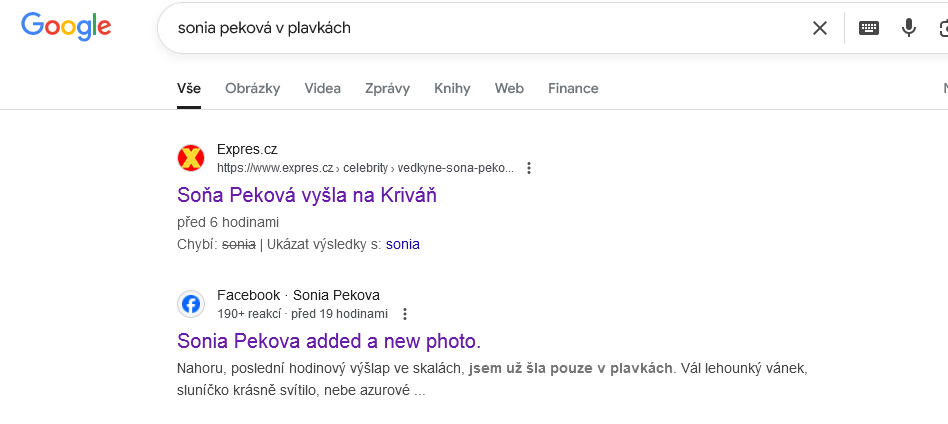Screen dimensions: 948x424
Task: Clear the search query with X
Action: click(x=819, y=28)
